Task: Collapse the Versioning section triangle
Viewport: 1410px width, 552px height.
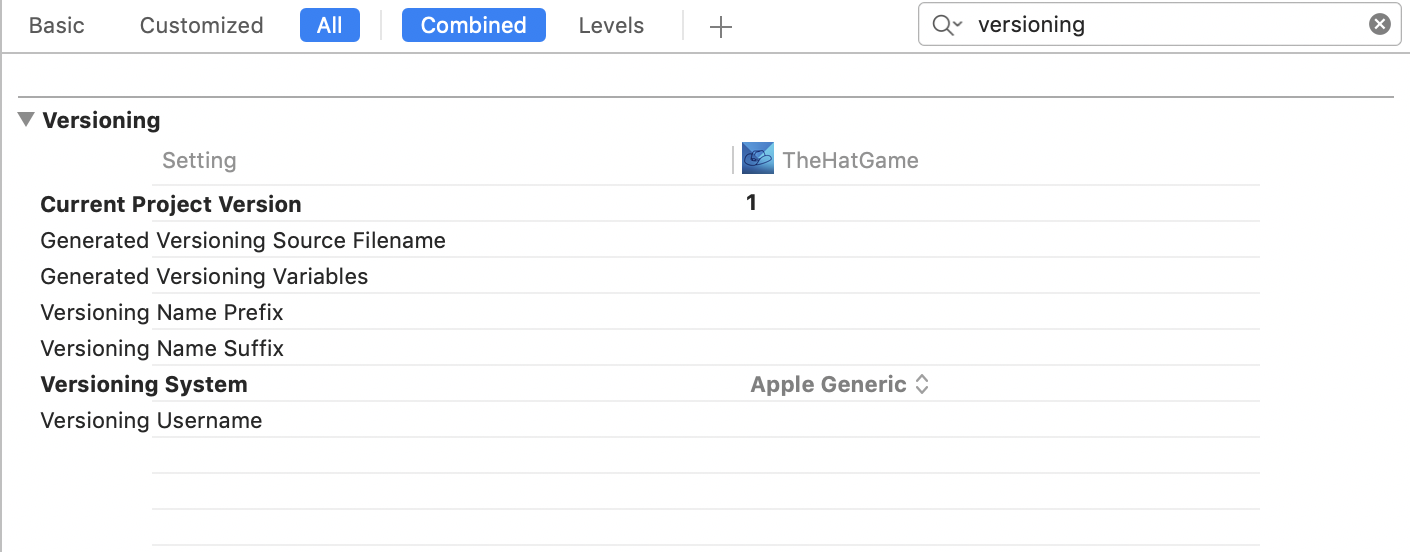Action: pyautogui.click(x=27, y=120)
